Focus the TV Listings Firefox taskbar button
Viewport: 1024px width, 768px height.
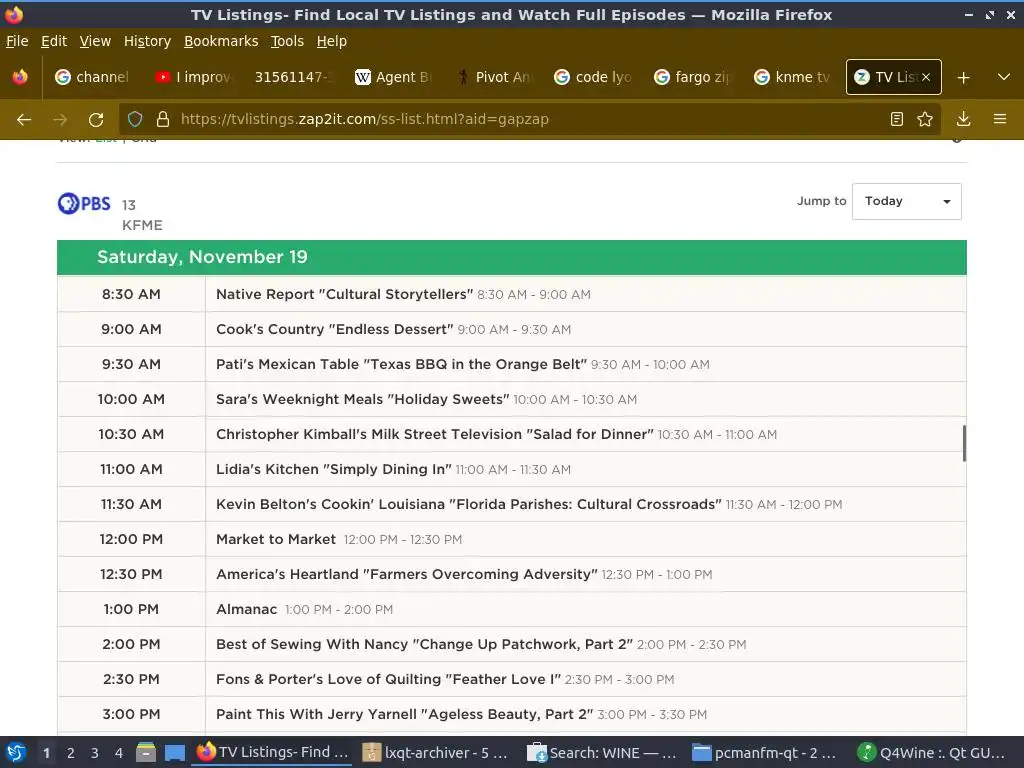coord(272,752)
